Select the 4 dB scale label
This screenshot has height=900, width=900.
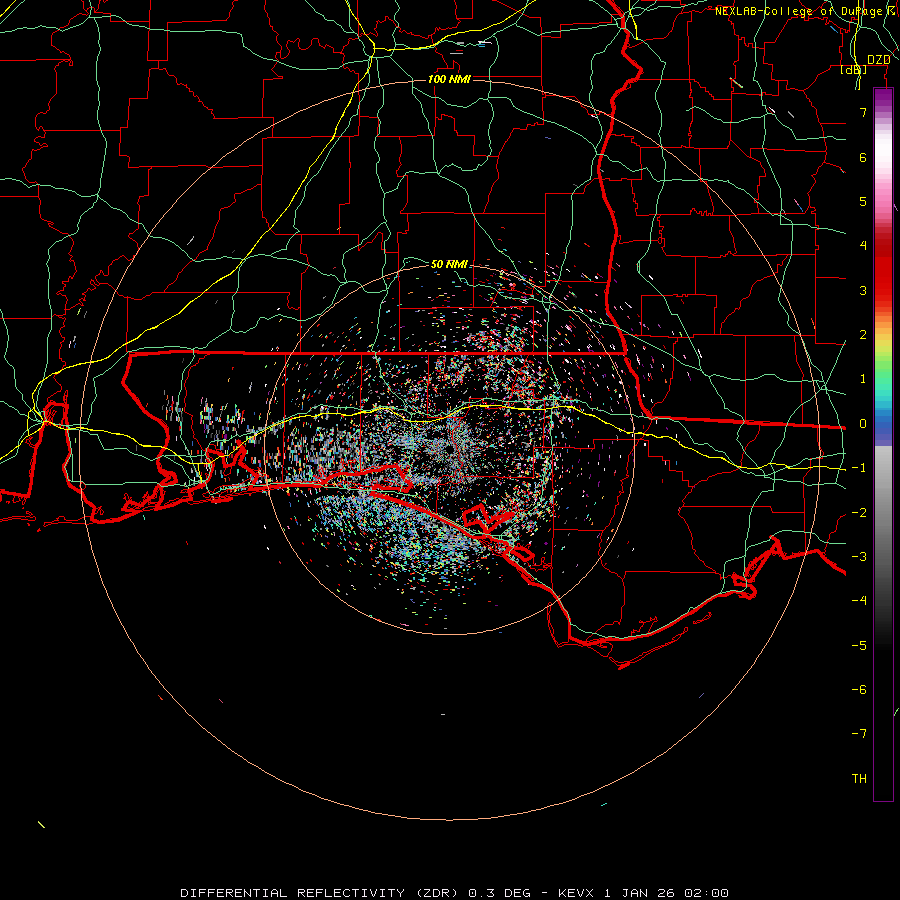(863, 246)
